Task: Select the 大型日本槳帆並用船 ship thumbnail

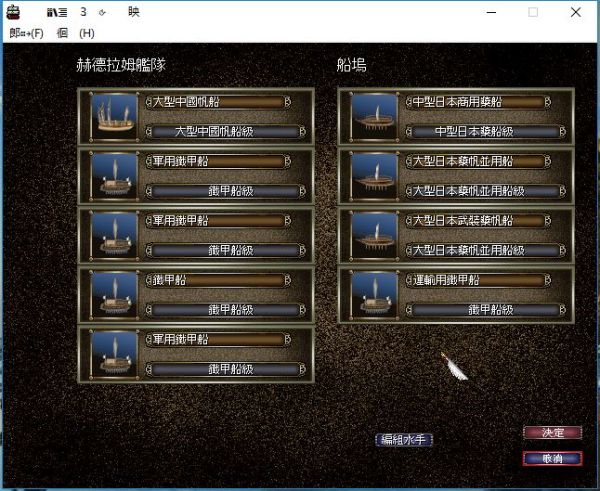Action: pos(375,176)
